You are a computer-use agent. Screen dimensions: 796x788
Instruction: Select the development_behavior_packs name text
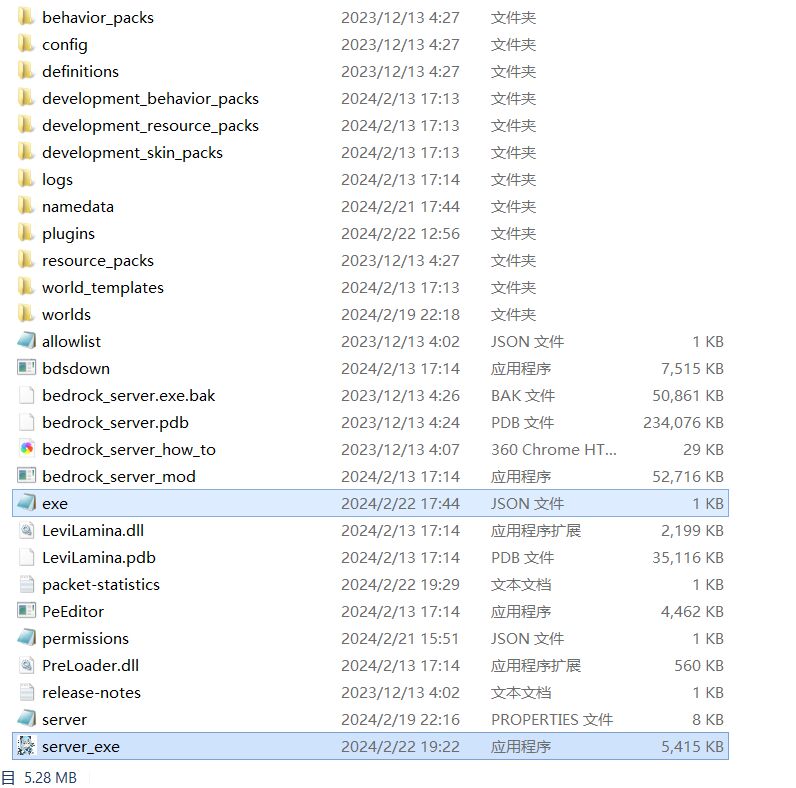[150, 98]
